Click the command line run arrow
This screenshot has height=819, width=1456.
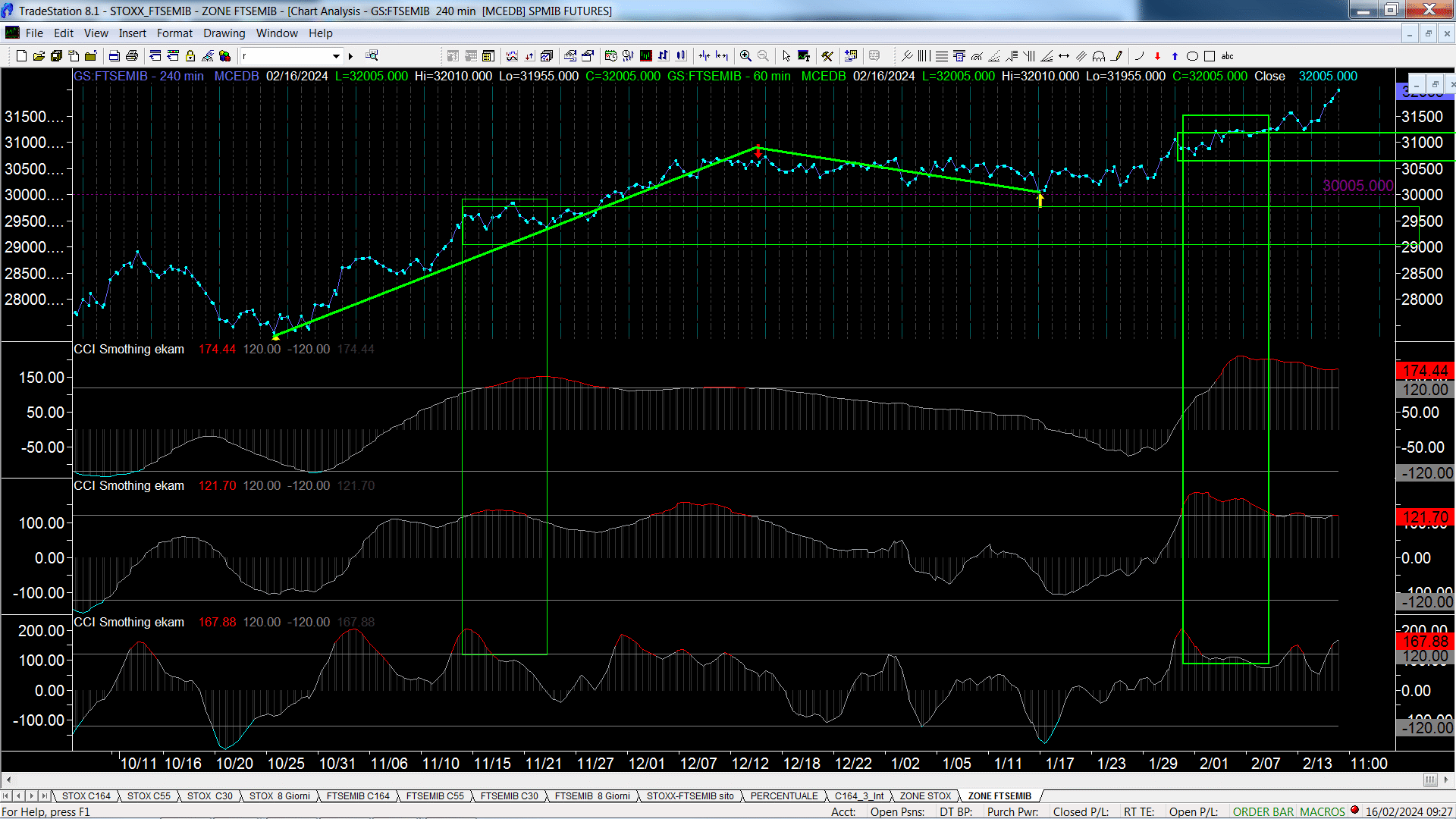point(350,55)
